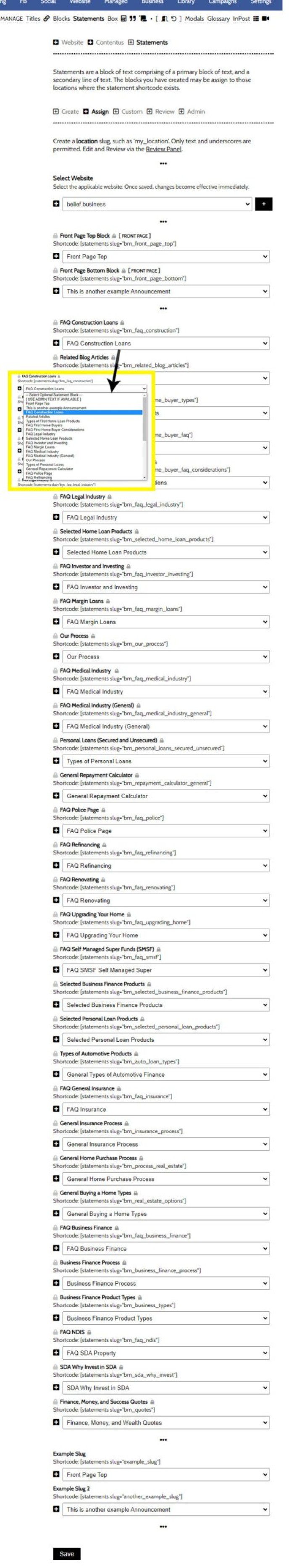Image resolution: width=294 pixels, height=1568 pixels.
Task: Click plus icon beside FAQ Police Page dropdown
Action: coord(57,831)
